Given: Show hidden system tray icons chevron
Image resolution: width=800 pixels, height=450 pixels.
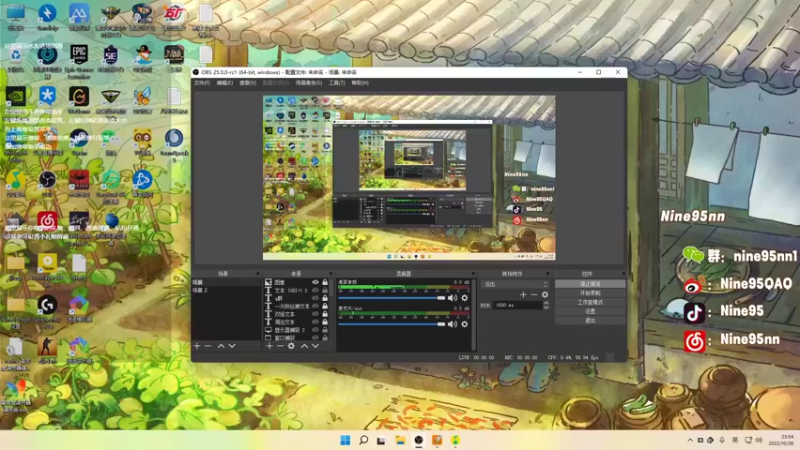Looking at the screenshot, I should (x=690, y=440).
